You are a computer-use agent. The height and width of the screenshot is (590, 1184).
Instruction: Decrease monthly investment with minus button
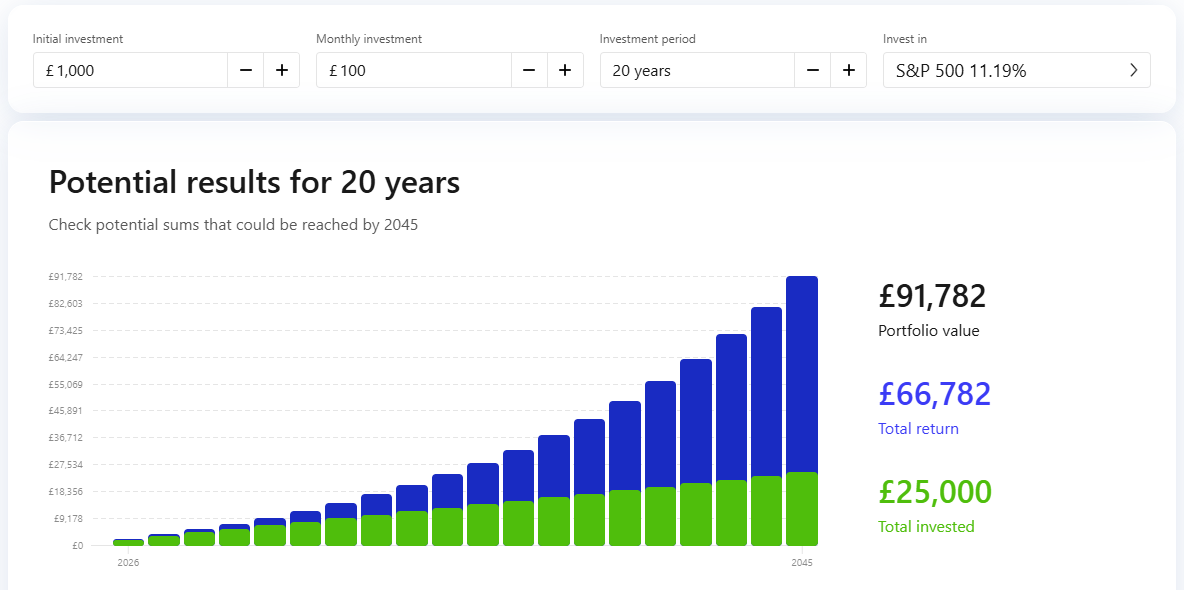[529, 70]
